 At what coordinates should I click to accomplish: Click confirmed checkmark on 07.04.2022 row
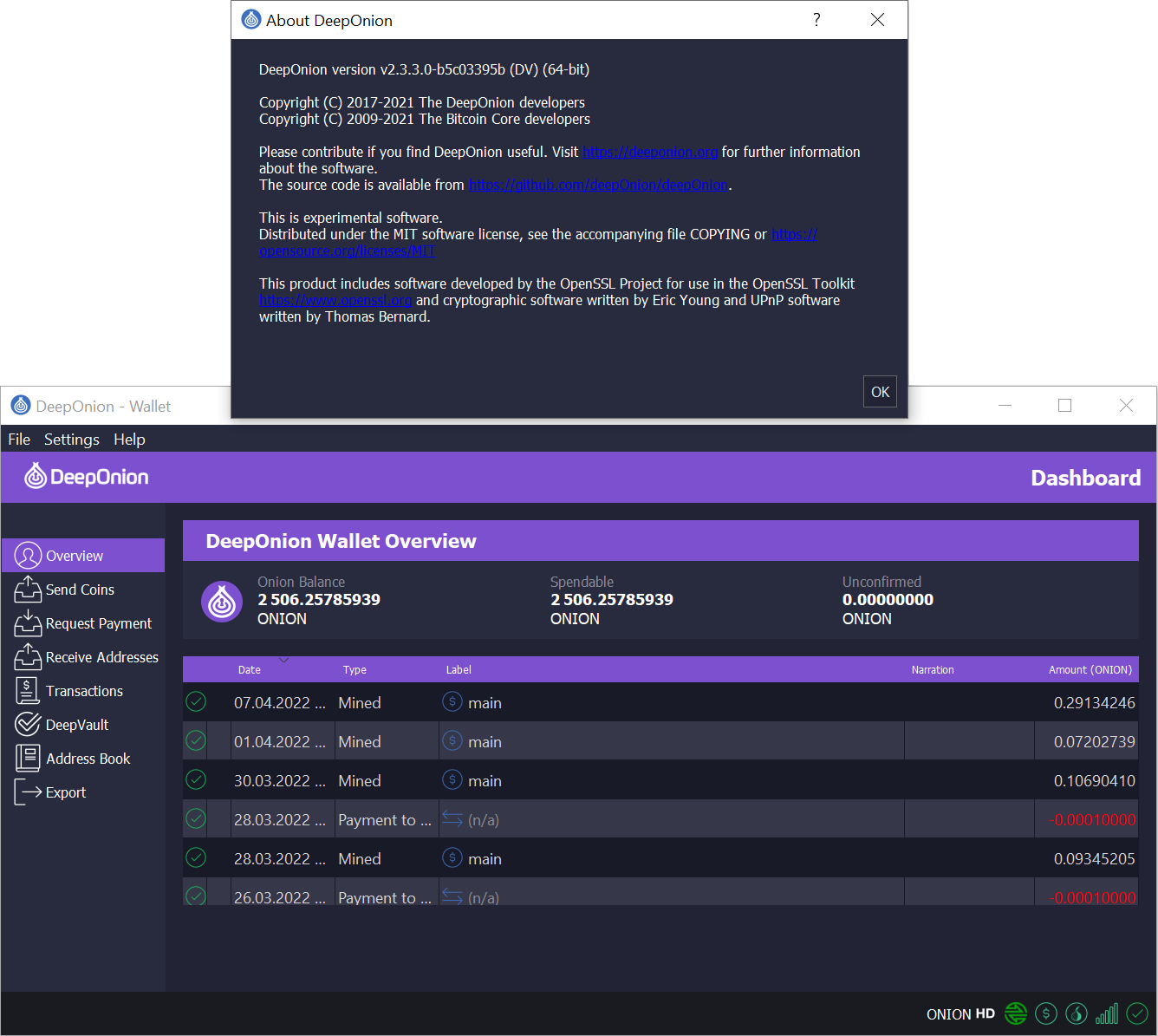tap(196, 701)
